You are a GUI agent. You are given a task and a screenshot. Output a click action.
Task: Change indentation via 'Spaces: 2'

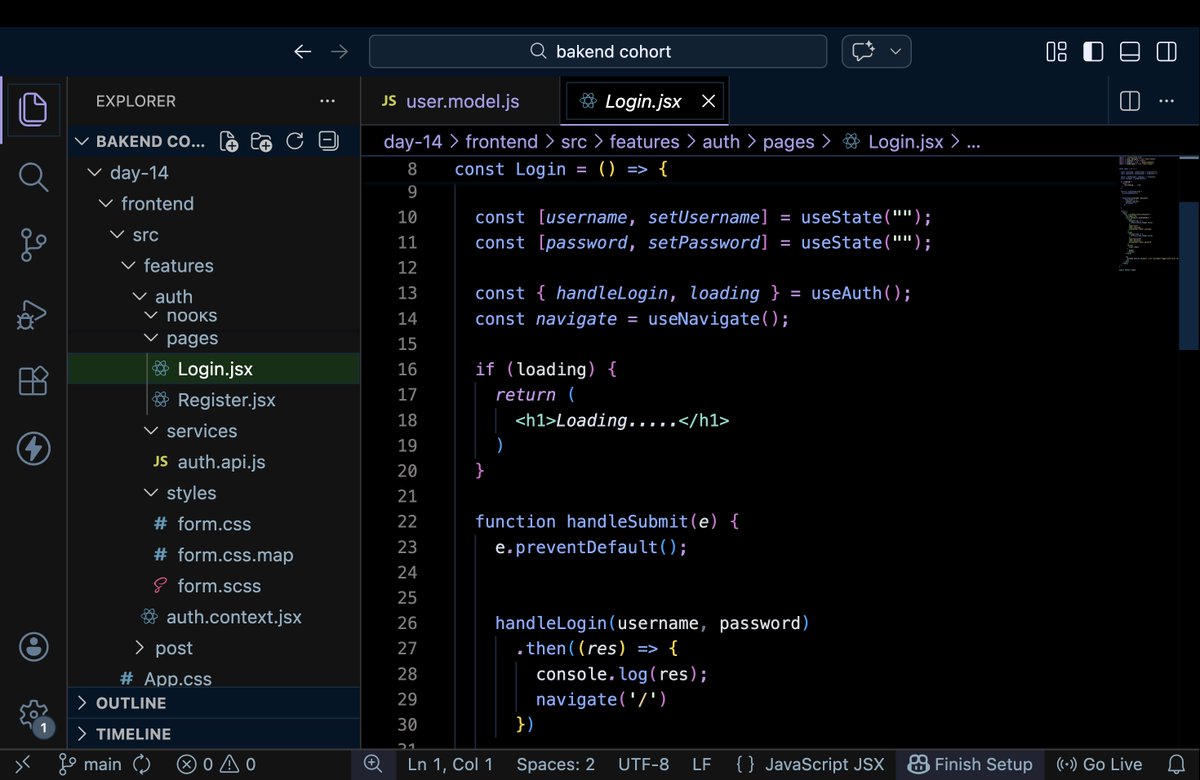555,764
